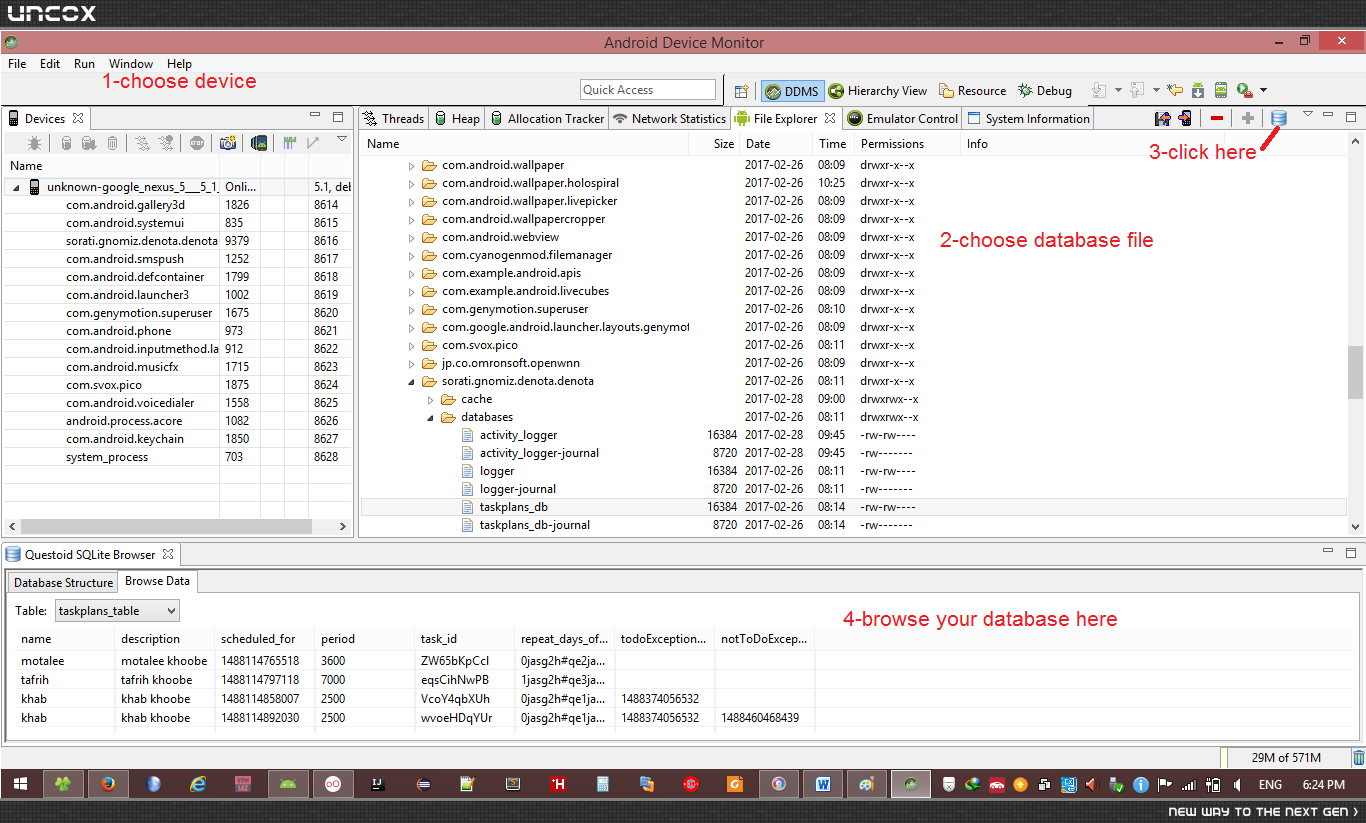Click the red minus Delete selection icon

click(1216, 118)
